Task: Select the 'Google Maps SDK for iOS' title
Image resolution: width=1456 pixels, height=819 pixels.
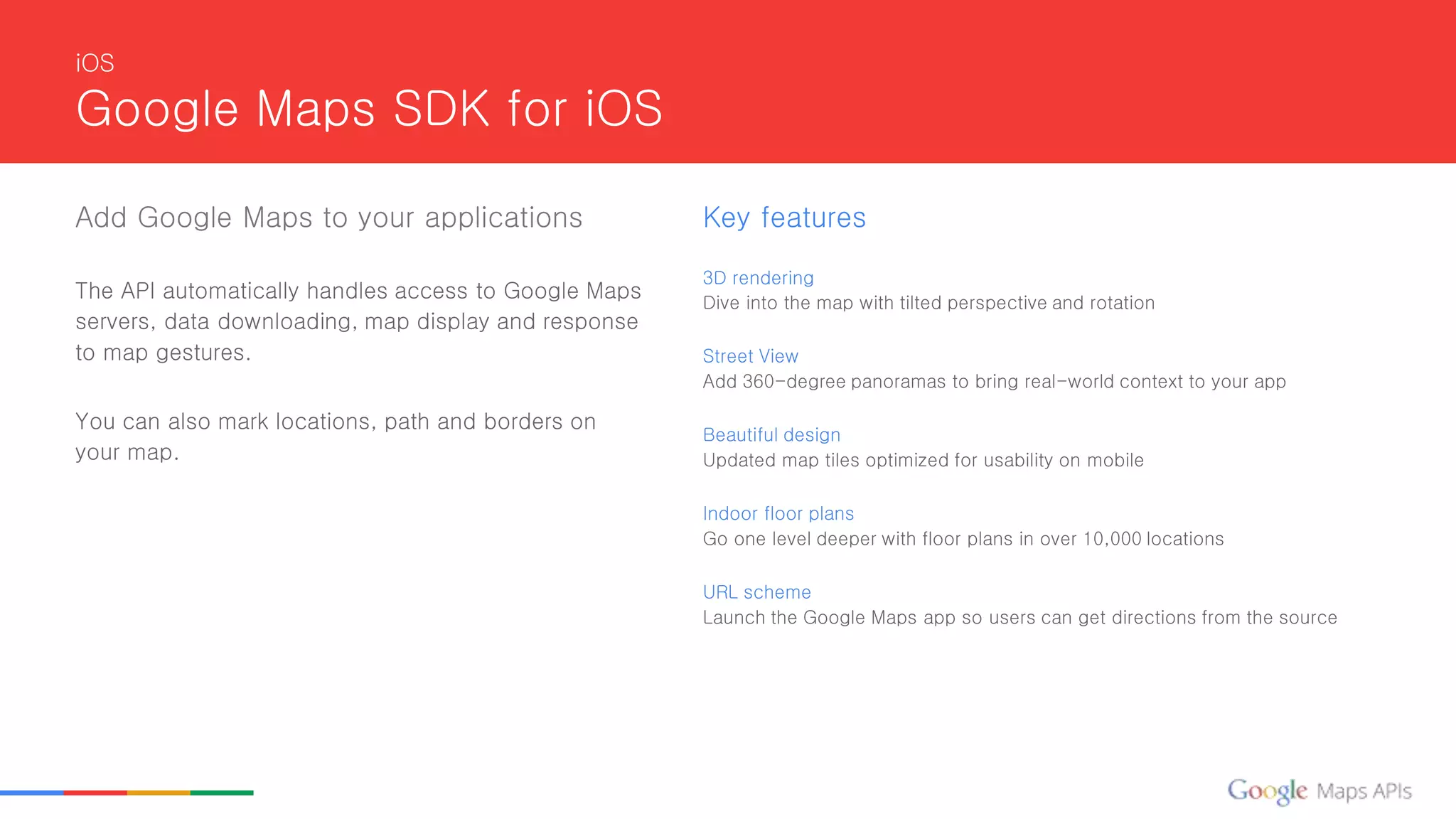Action: click(x=370, y=109)
